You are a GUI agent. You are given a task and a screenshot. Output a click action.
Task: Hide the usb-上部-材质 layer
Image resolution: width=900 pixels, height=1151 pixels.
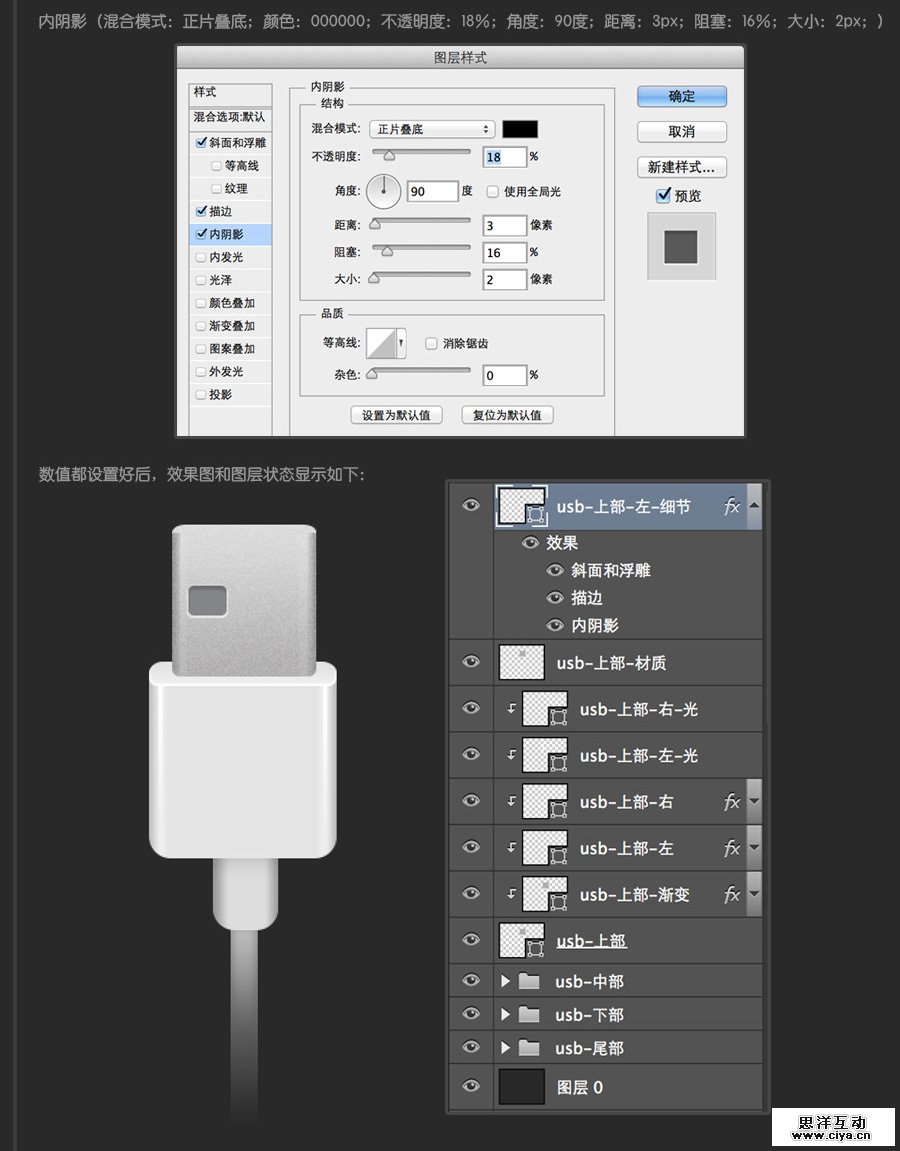pyautogui.click(x=470, y=661)
